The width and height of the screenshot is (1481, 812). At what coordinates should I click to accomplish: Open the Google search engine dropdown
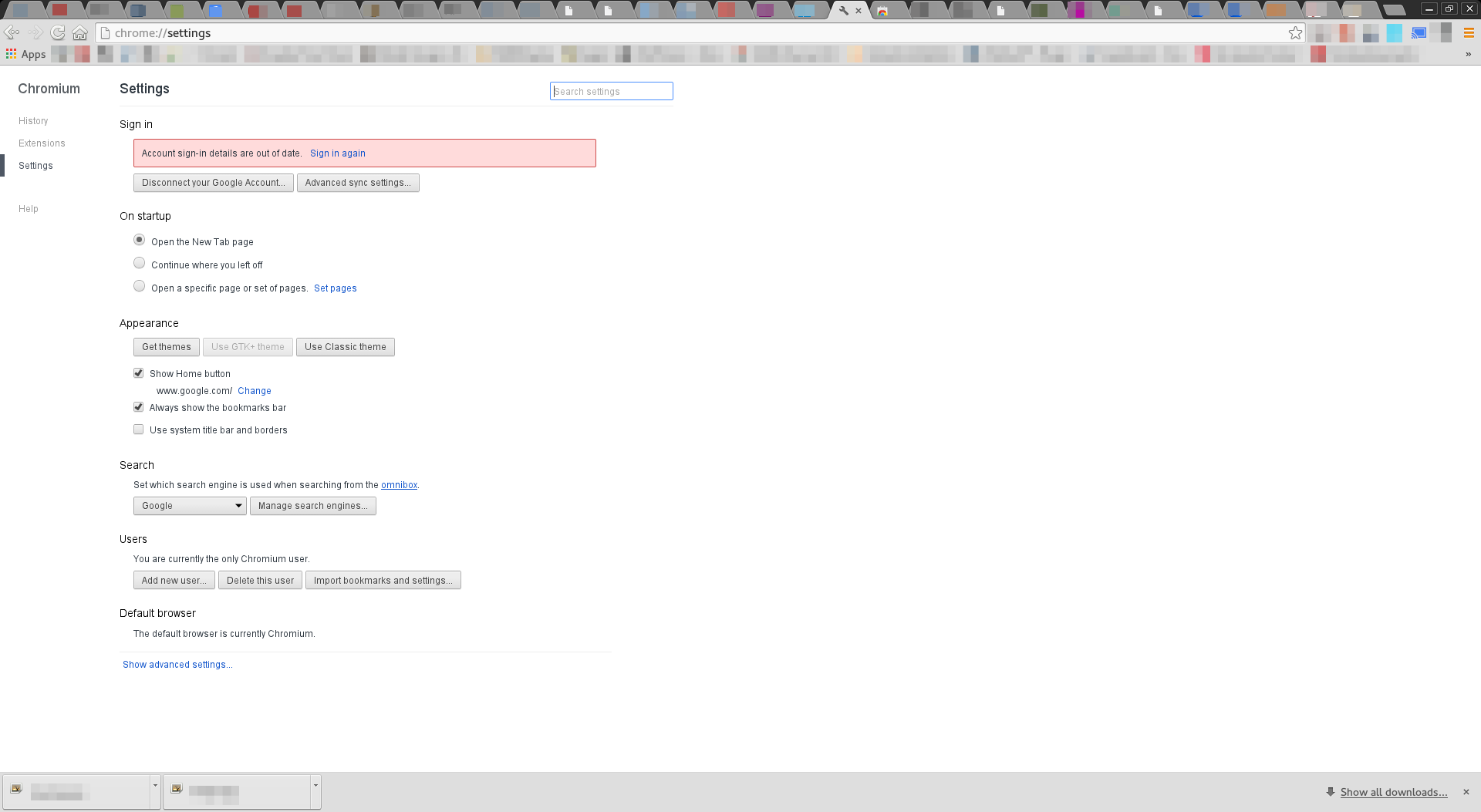click(190, 506)
